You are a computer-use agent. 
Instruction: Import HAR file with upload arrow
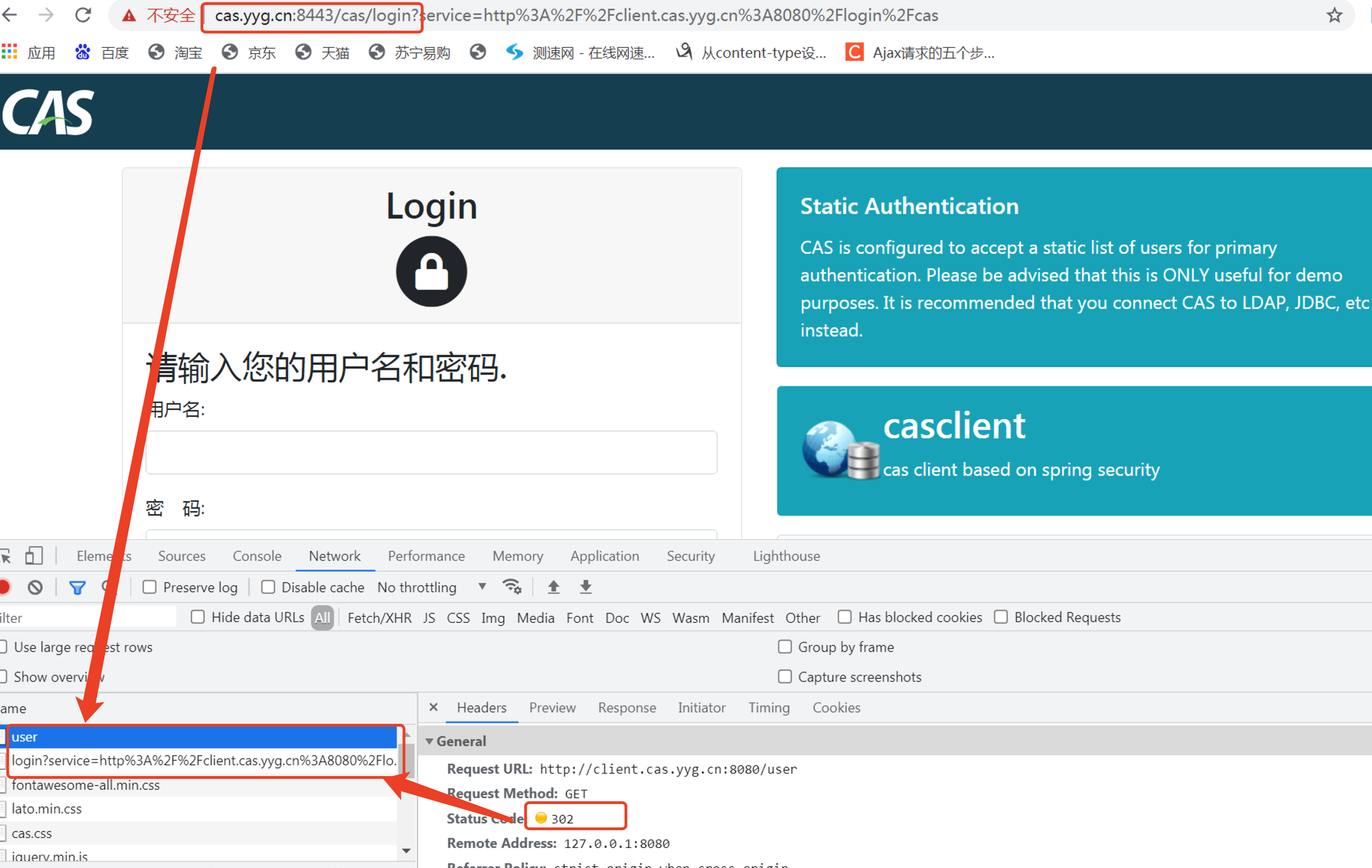coord(553,587)
